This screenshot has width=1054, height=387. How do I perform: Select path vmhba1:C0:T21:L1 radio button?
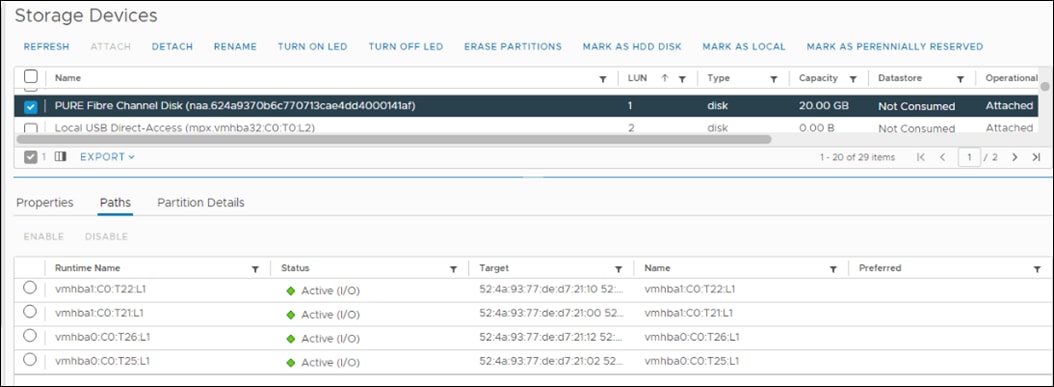pos(30,312)
